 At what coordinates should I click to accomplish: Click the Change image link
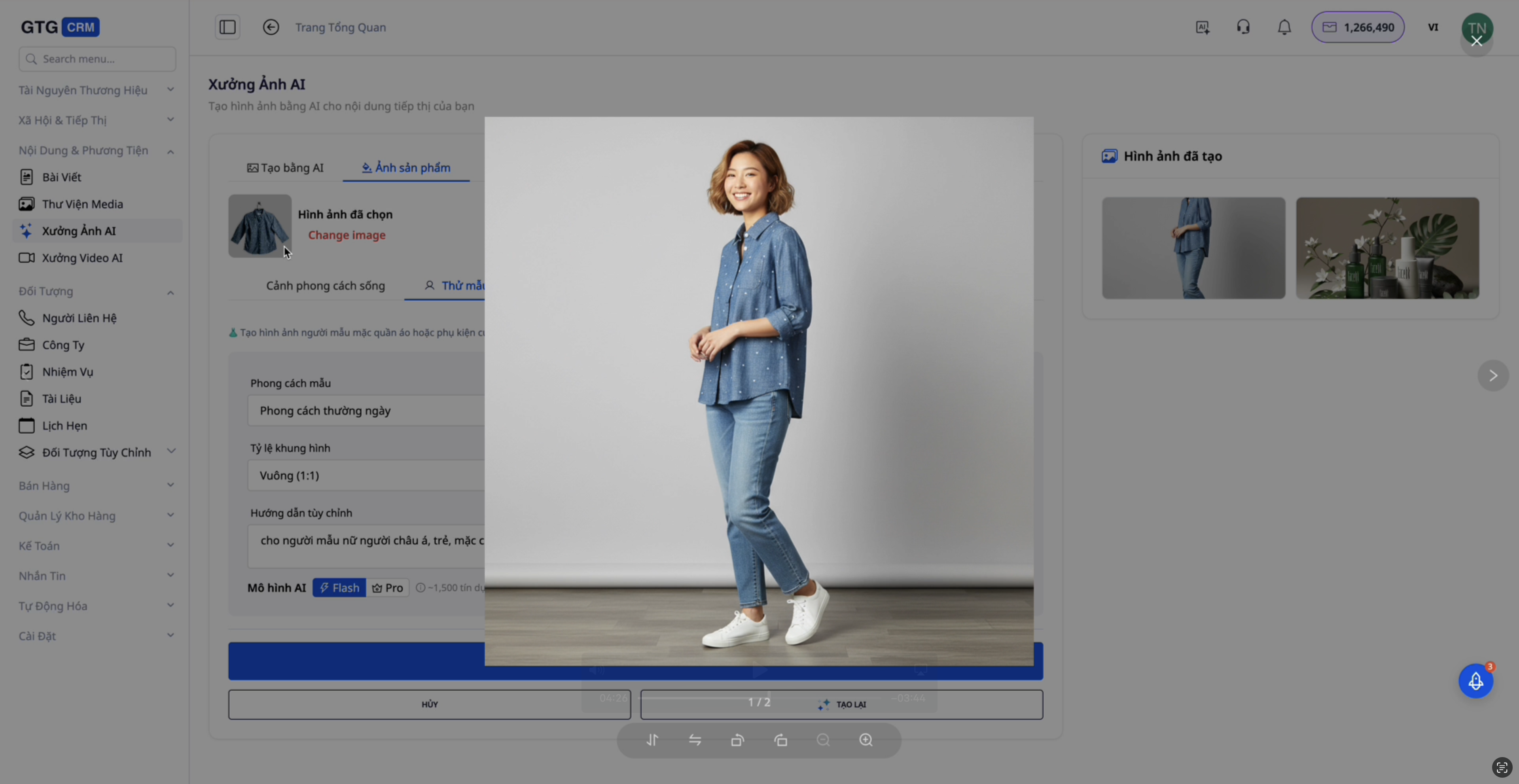click(347, 235)
